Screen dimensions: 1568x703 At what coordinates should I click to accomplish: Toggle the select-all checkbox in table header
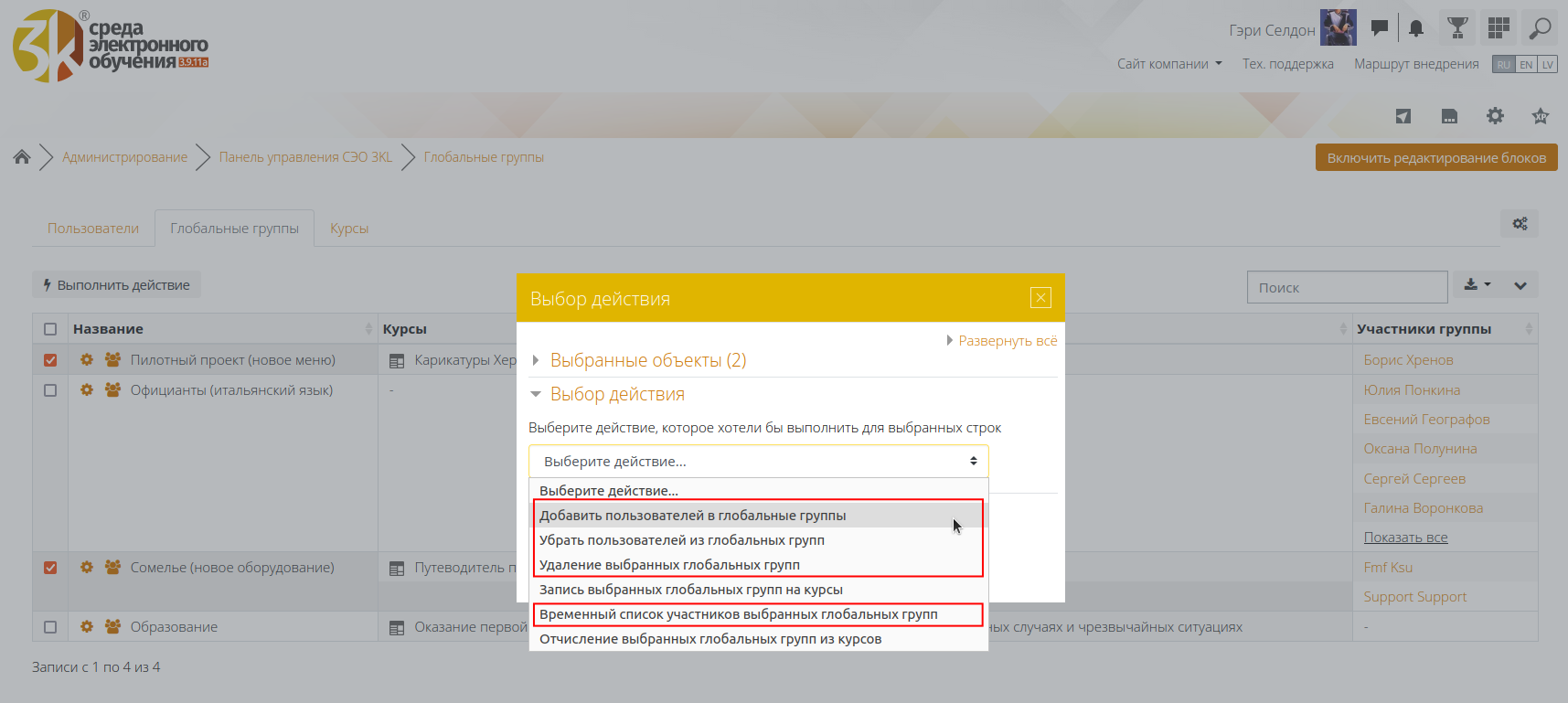pos(50,329)
